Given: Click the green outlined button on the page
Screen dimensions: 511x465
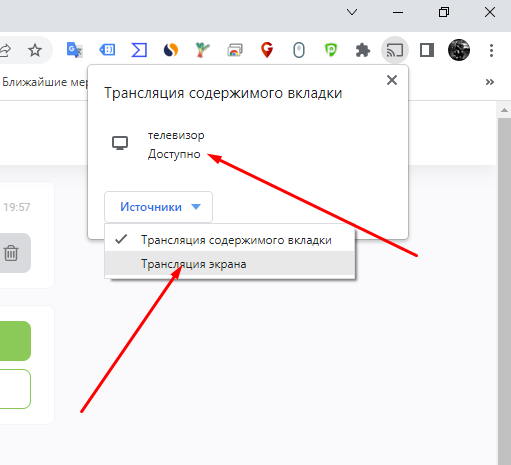Looking at the screenshot, I should tap(15, 389).
